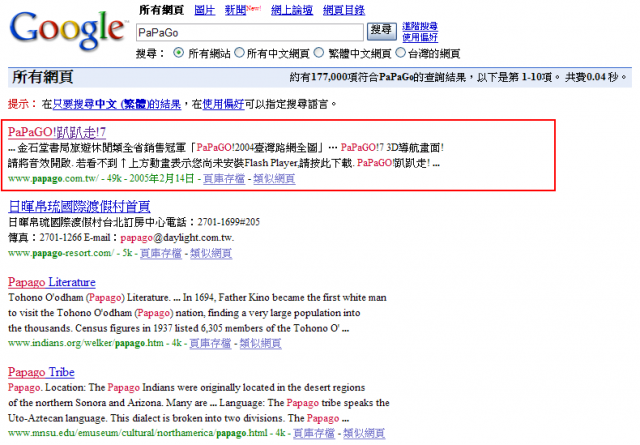Click 只要搜尋中文 (繁體)的結果 tip link
The width and height of the screenshot is (640, 445).
coord(117,104)
